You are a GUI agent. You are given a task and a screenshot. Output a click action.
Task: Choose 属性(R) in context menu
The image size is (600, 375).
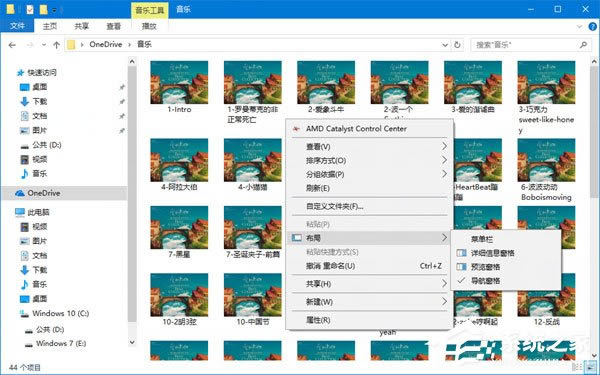click(318, 320)
